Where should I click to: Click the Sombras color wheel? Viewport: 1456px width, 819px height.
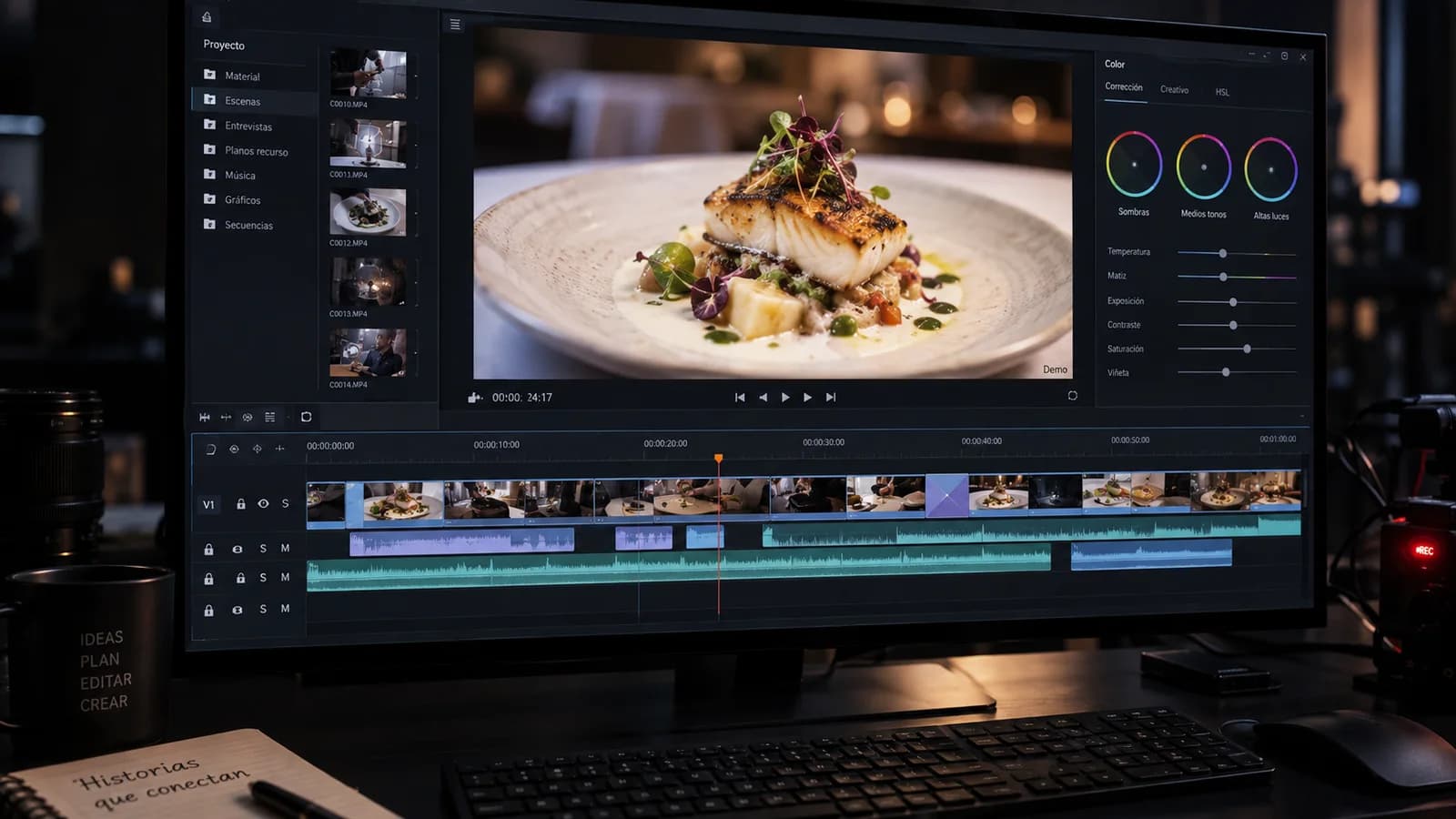(x=1134, y=164)
